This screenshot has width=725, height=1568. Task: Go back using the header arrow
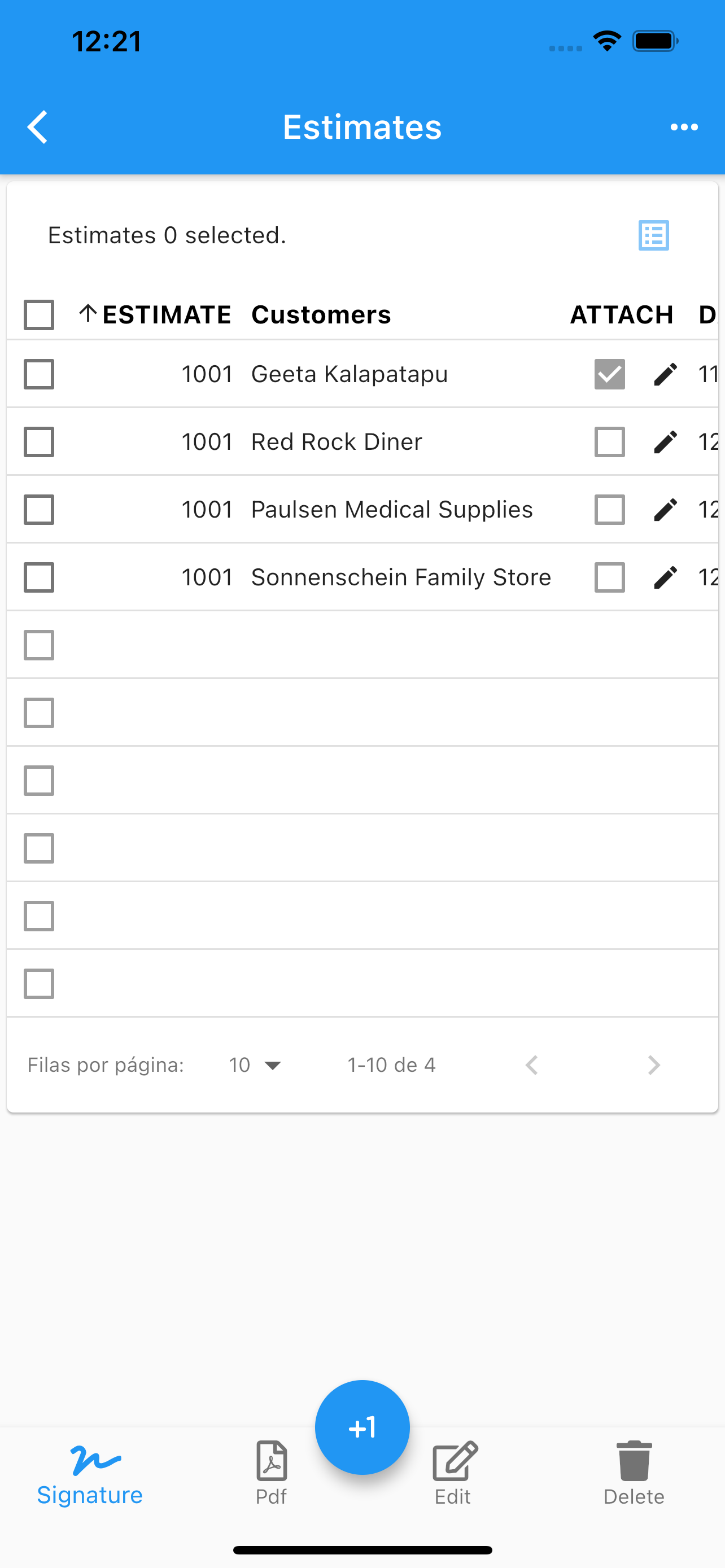pos(38,127)
